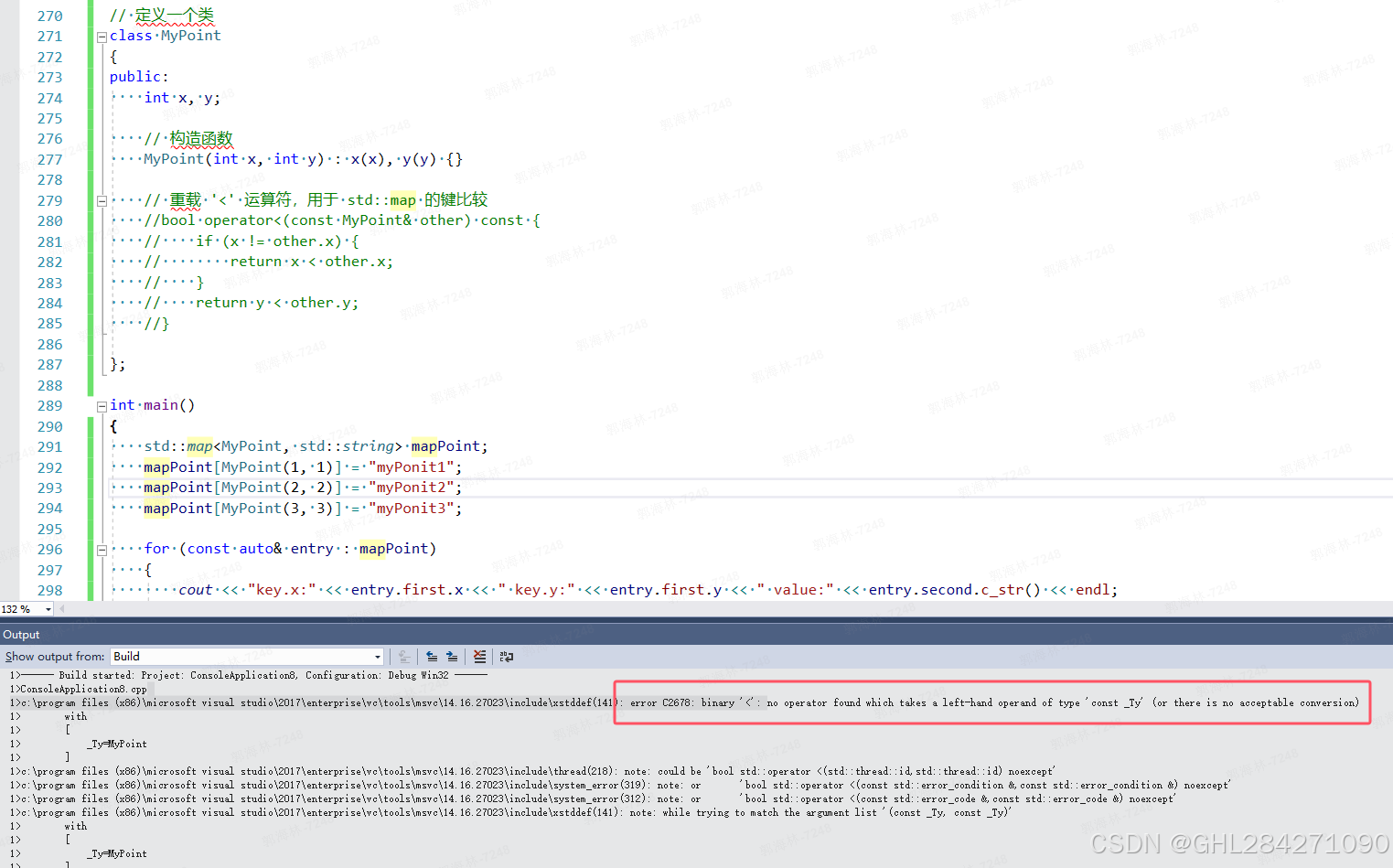The image size is (1393, 868).
Task: Open the Show output from dropdown
Action: (x=377, y=656)
